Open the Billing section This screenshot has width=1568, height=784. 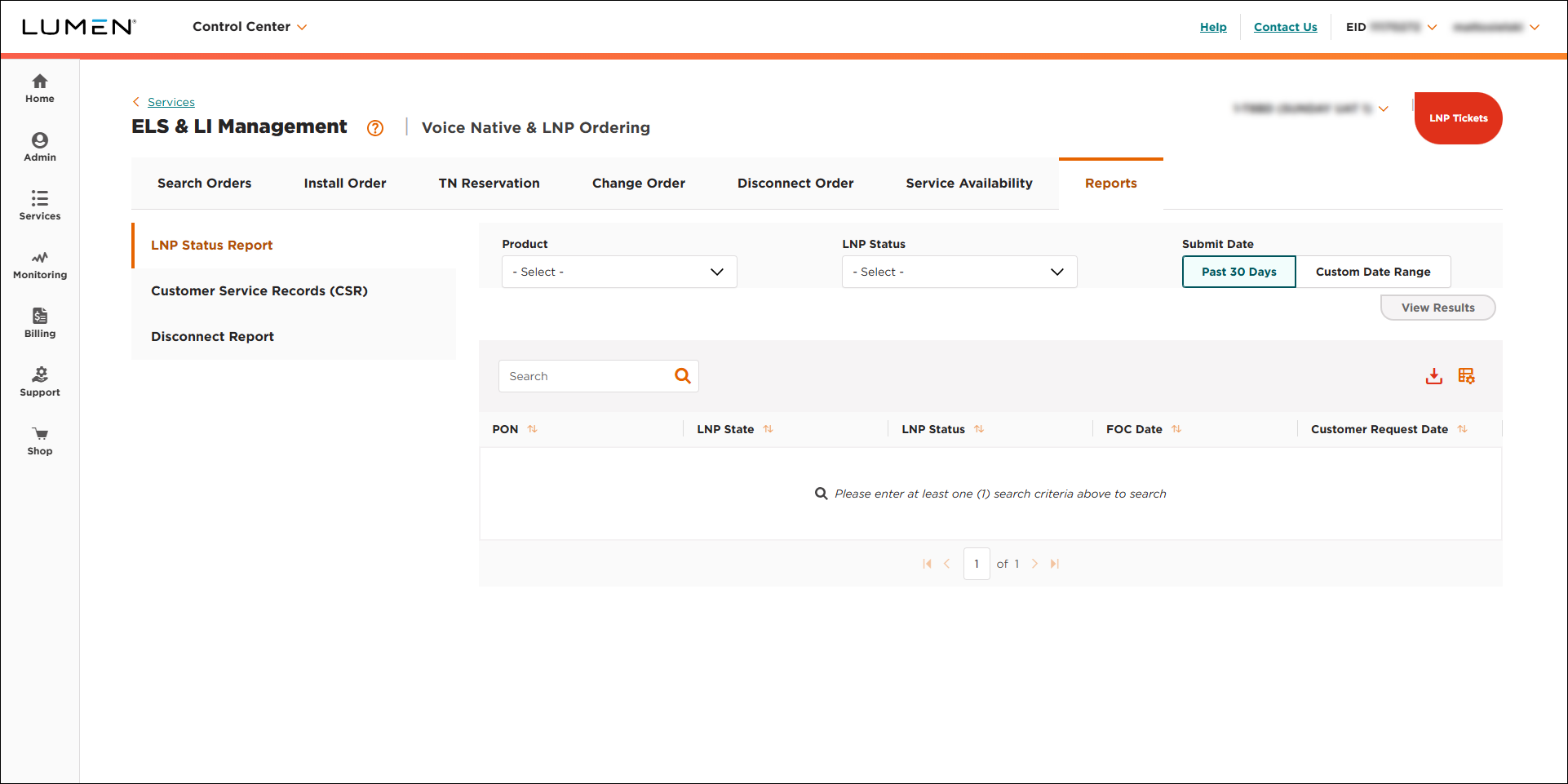pyautogui.click(x=40, y=324)
